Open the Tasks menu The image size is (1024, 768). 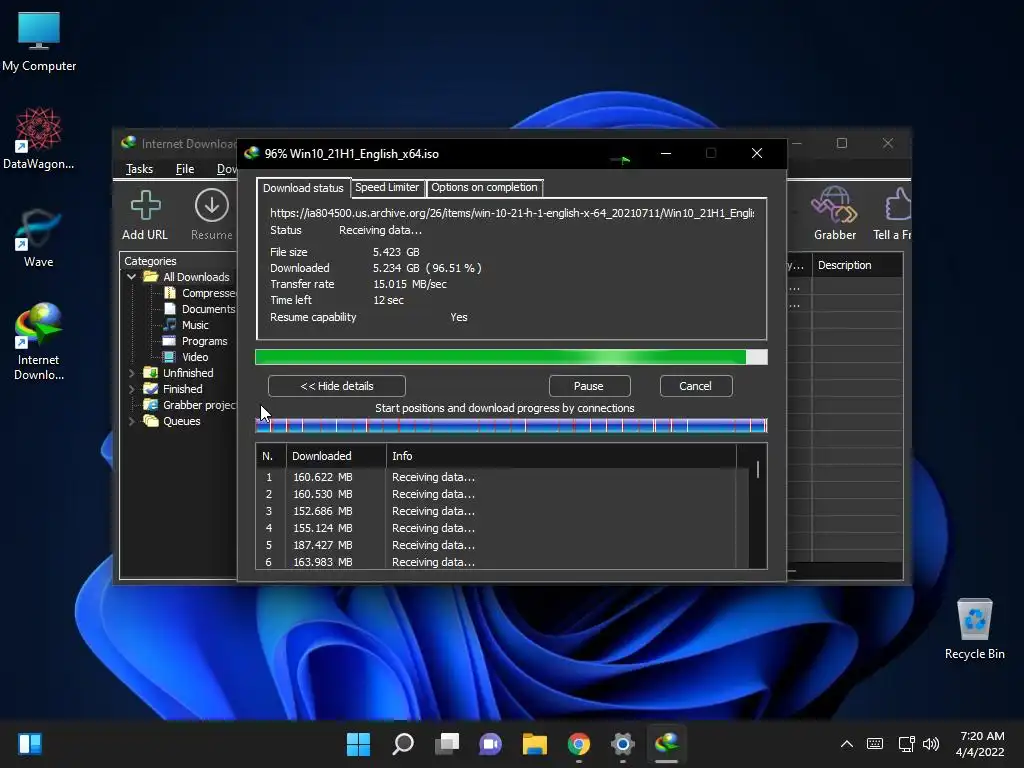139,168
